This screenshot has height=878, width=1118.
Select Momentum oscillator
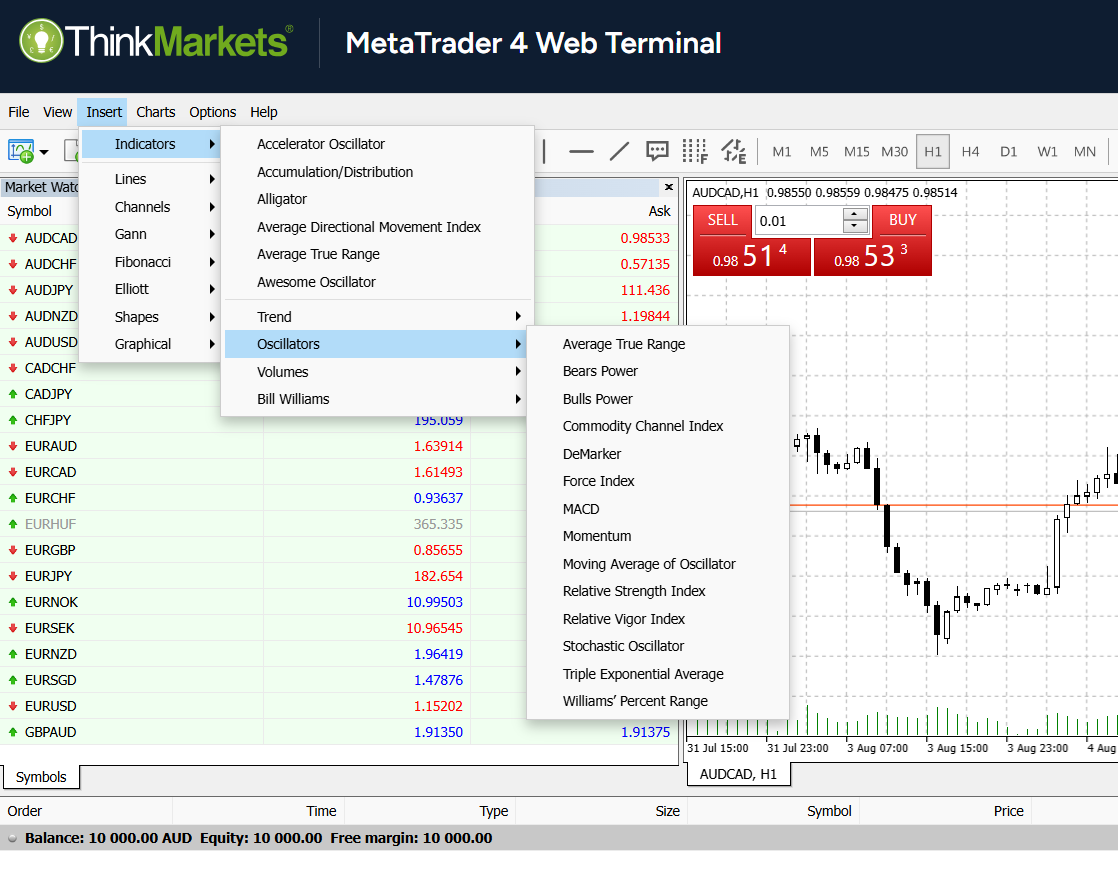[x=657, y=536]
